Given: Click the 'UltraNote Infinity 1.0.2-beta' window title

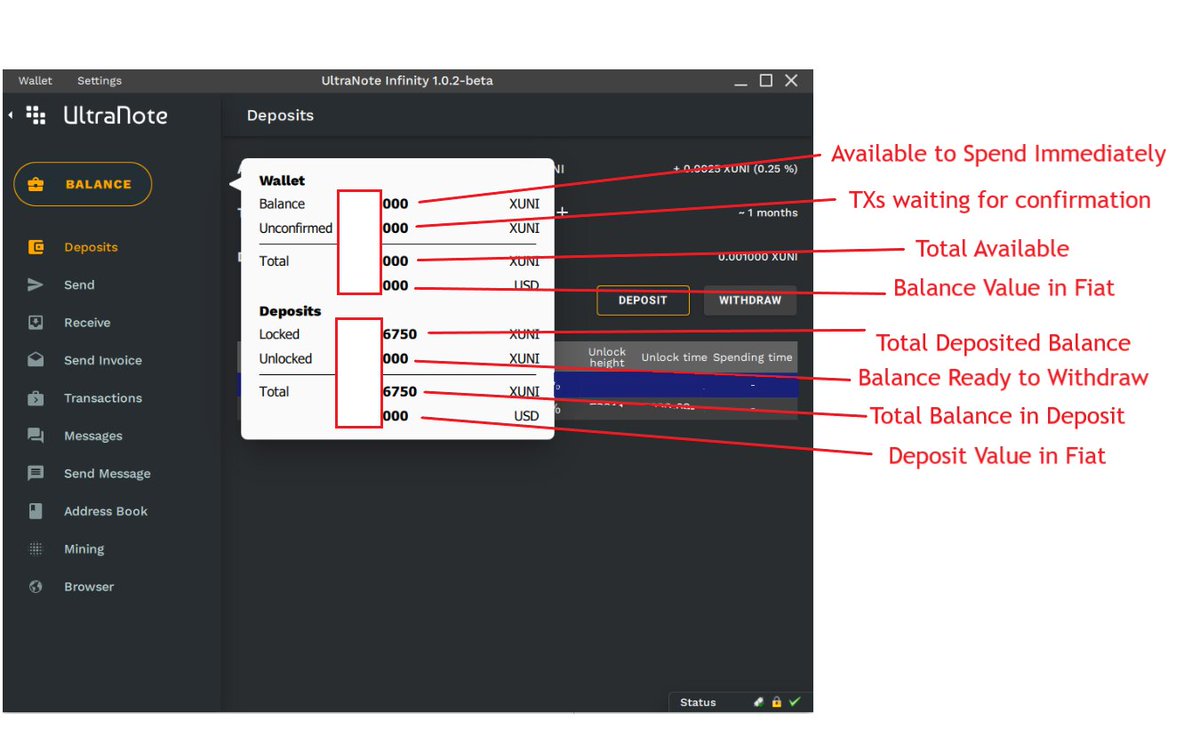Looking at the screenshot, I should pos(407,81).
